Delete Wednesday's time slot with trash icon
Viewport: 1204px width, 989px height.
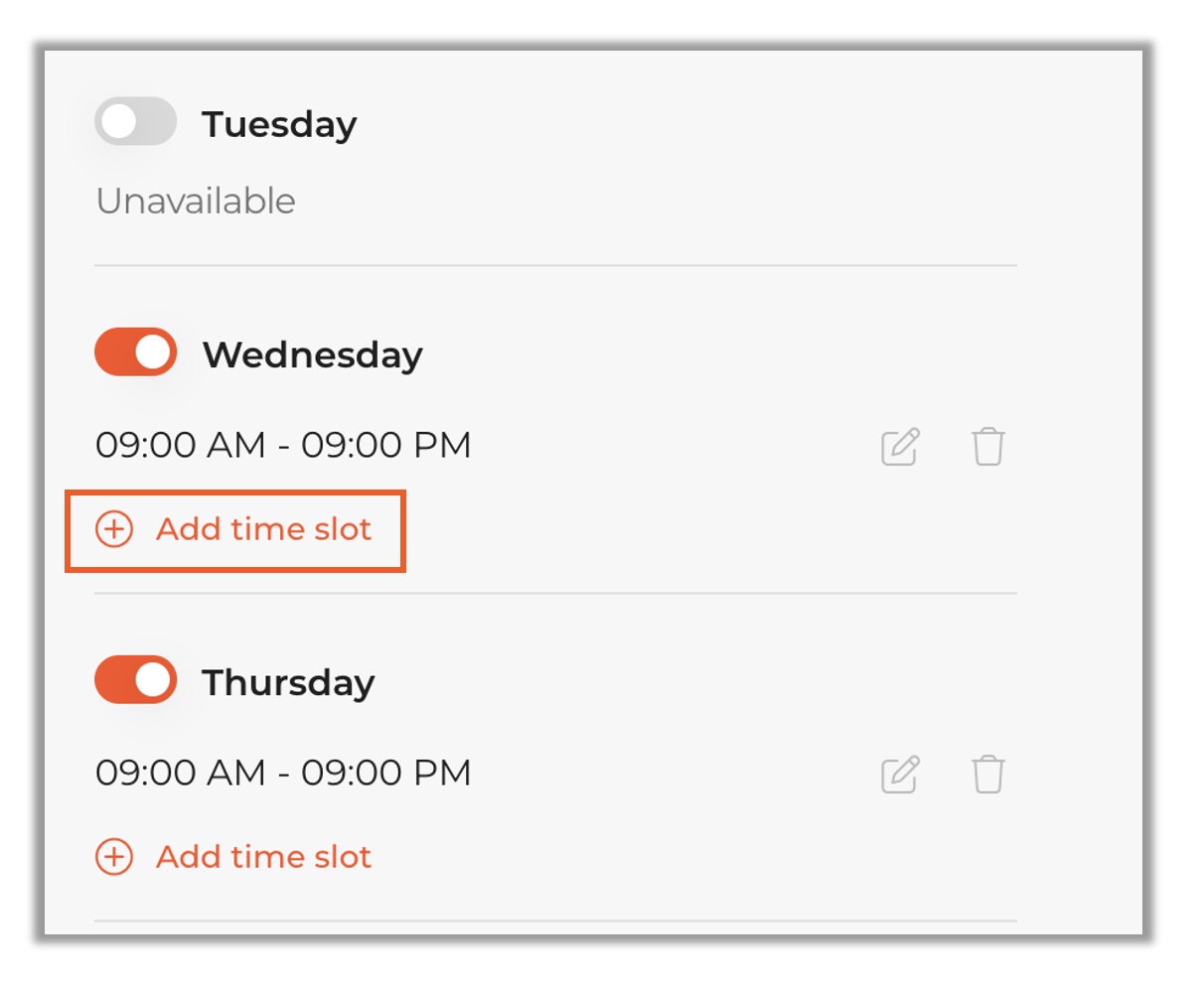[987, 447]
